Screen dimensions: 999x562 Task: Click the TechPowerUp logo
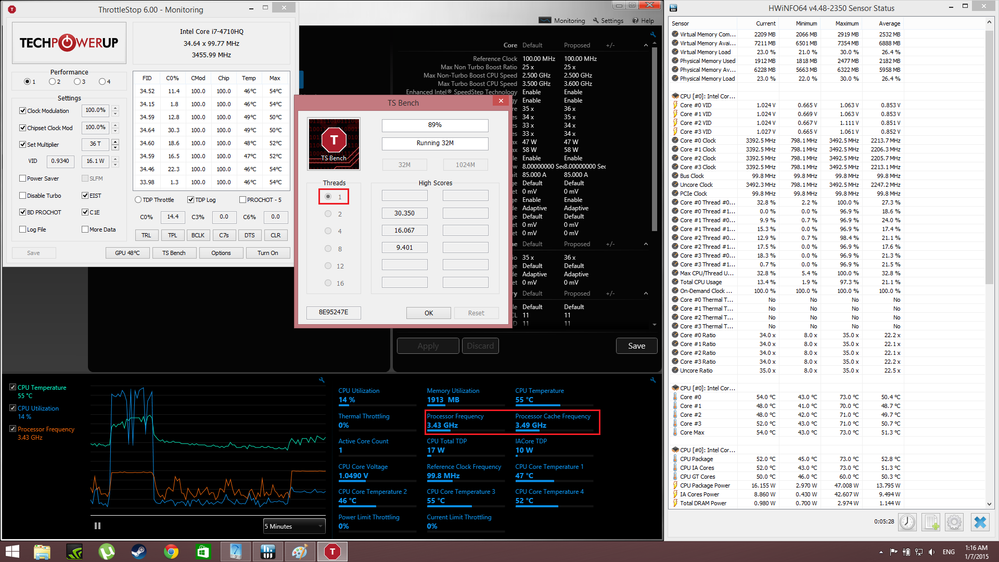point(69,43)
